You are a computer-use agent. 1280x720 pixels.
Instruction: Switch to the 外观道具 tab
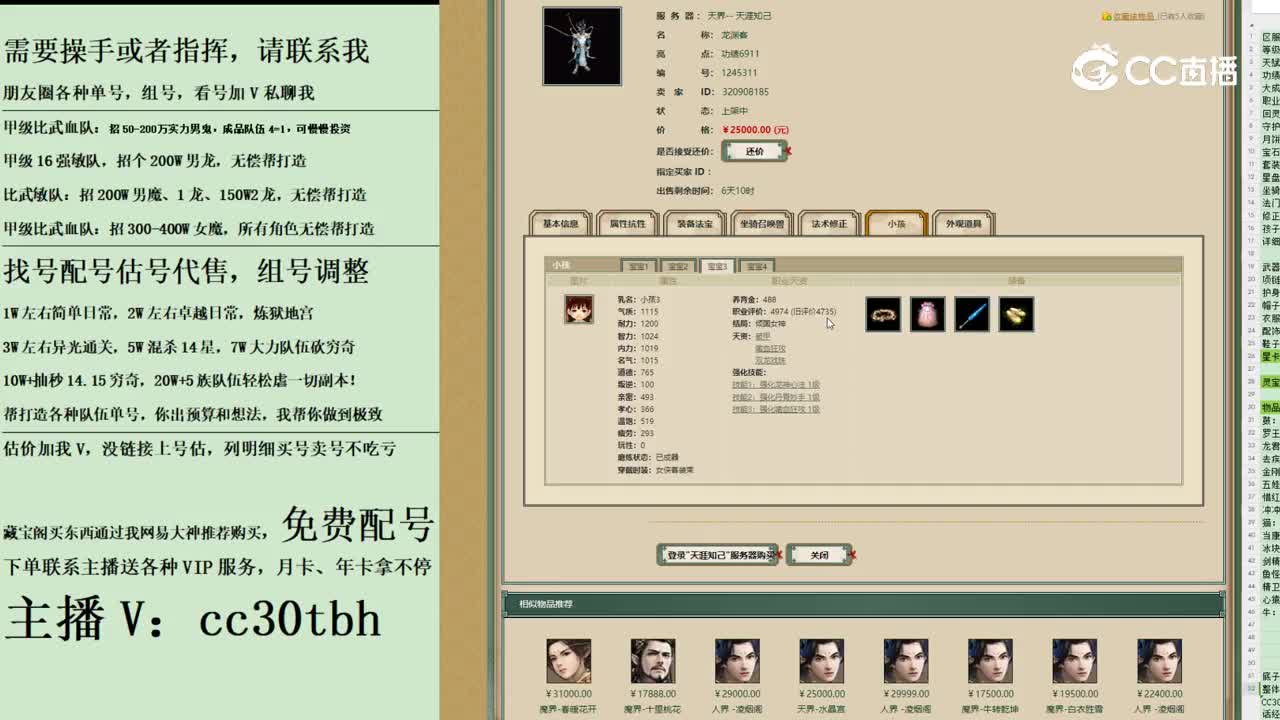click(964, 224)
